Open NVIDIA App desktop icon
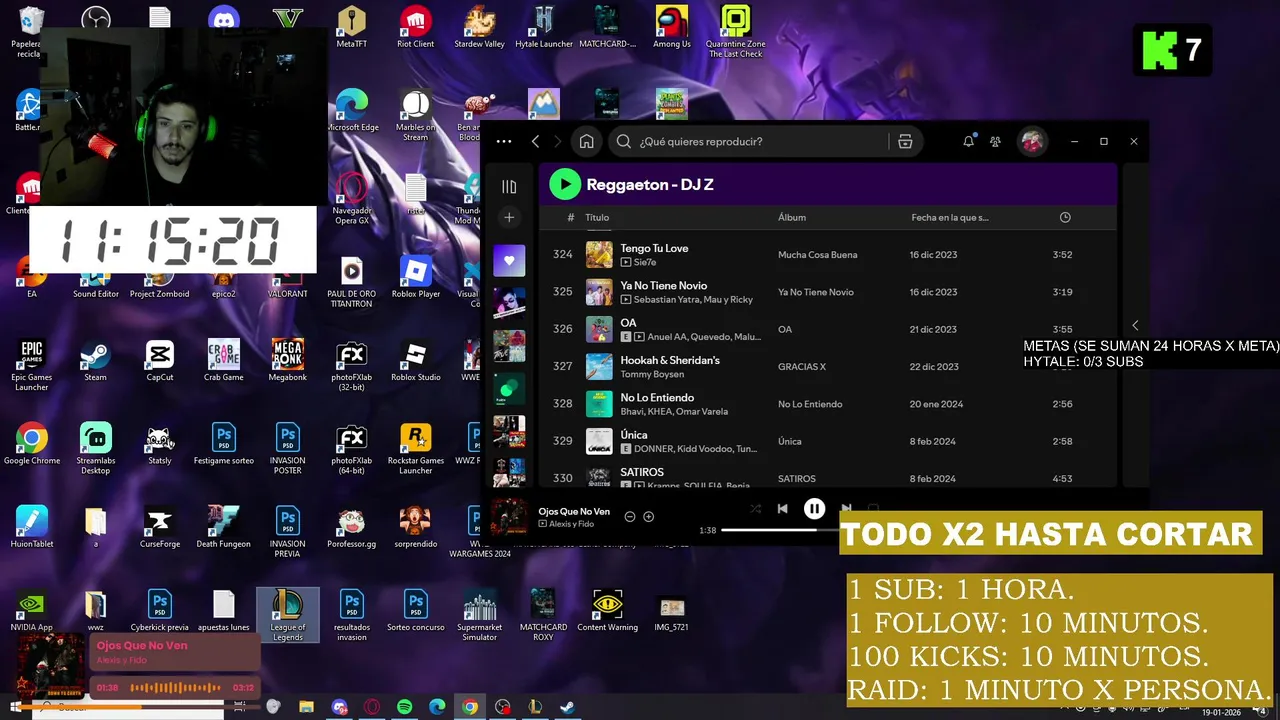This screenshot has height=720, width=1280. click(31, 611)
